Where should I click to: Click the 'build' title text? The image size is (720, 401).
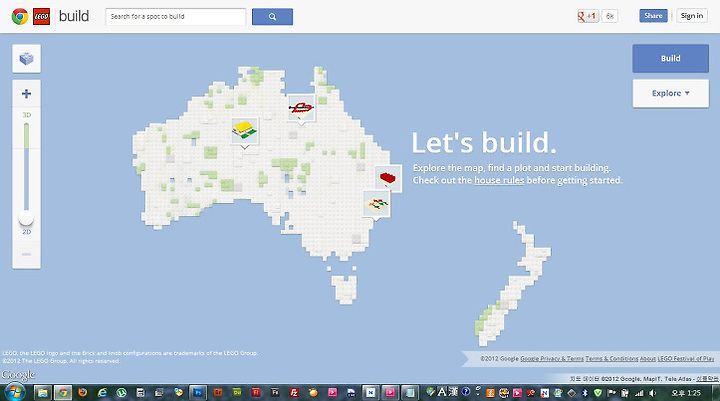pos(74,16)
